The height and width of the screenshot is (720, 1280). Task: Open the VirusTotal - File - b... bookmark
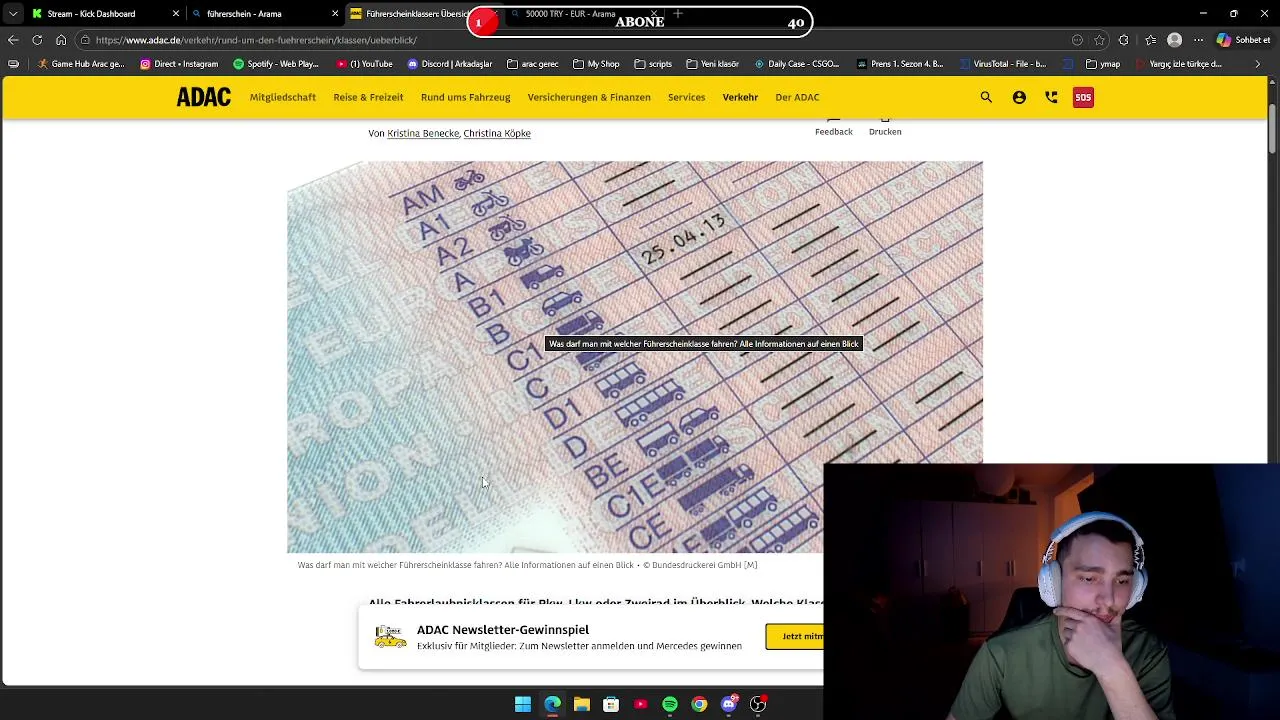(x=1003, y=64)
